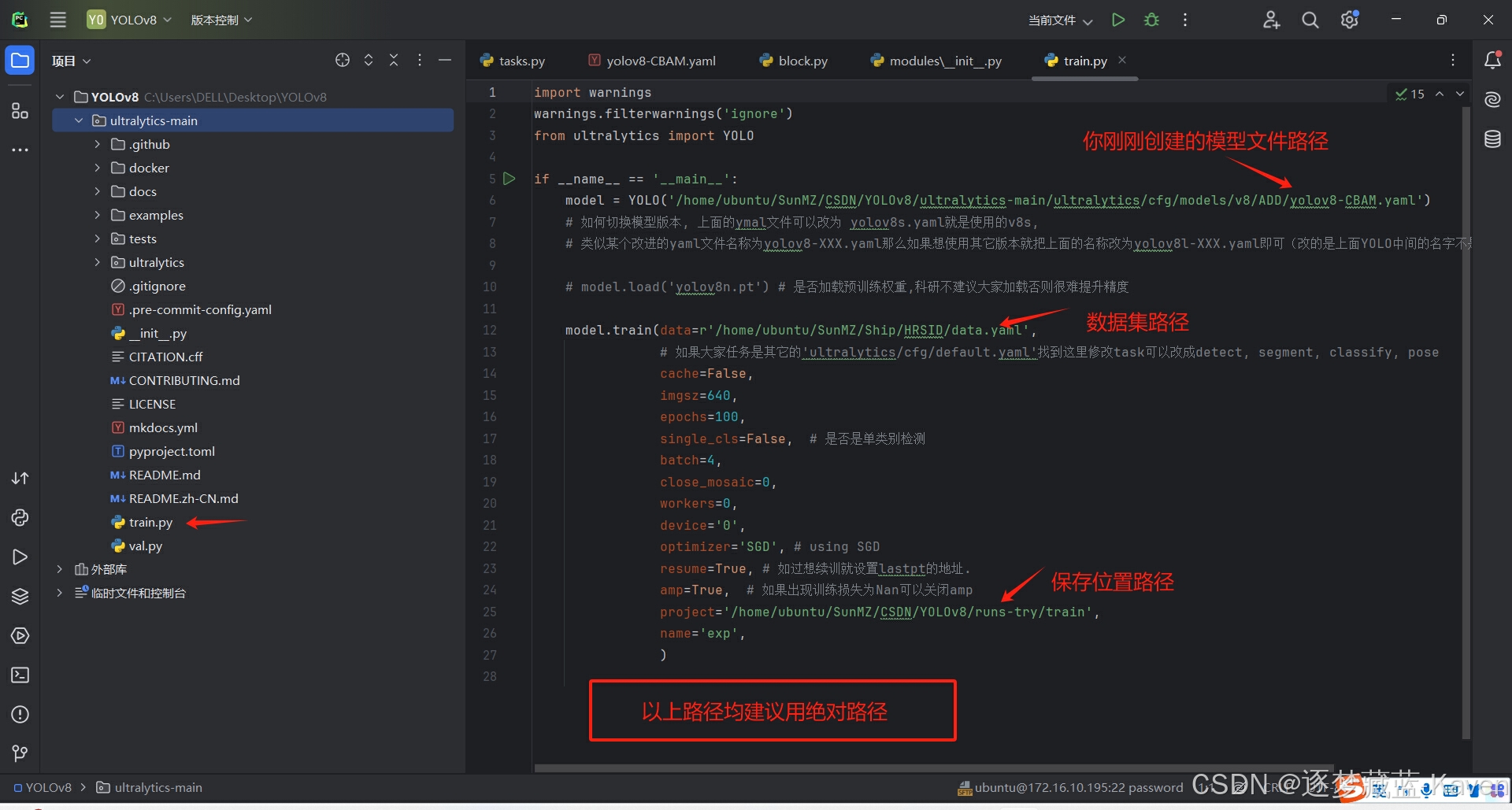Collapse YOLOv8 root folder
This screenshot has height=810, width=1512.
60,97
